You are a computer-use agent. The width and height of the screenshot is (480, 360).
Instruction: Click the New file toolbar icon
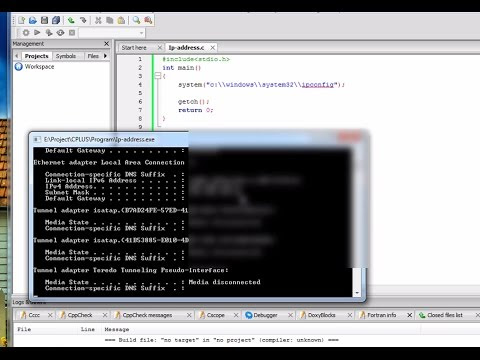click(x=22, y=20)
